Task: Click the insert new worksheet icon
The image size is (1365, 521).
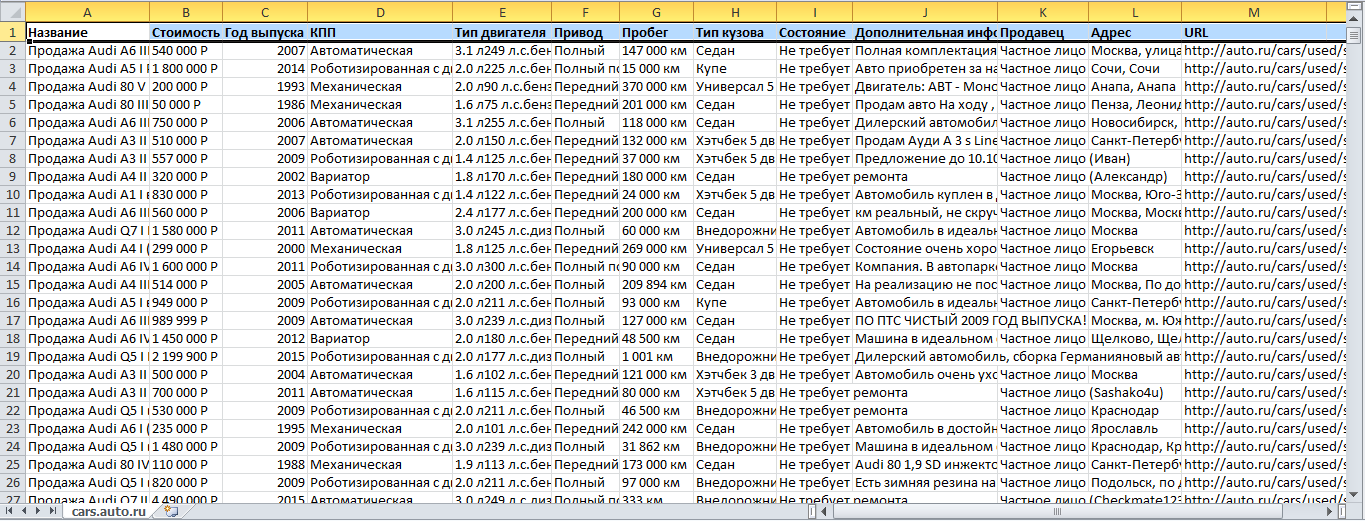Action: point(171,511)
